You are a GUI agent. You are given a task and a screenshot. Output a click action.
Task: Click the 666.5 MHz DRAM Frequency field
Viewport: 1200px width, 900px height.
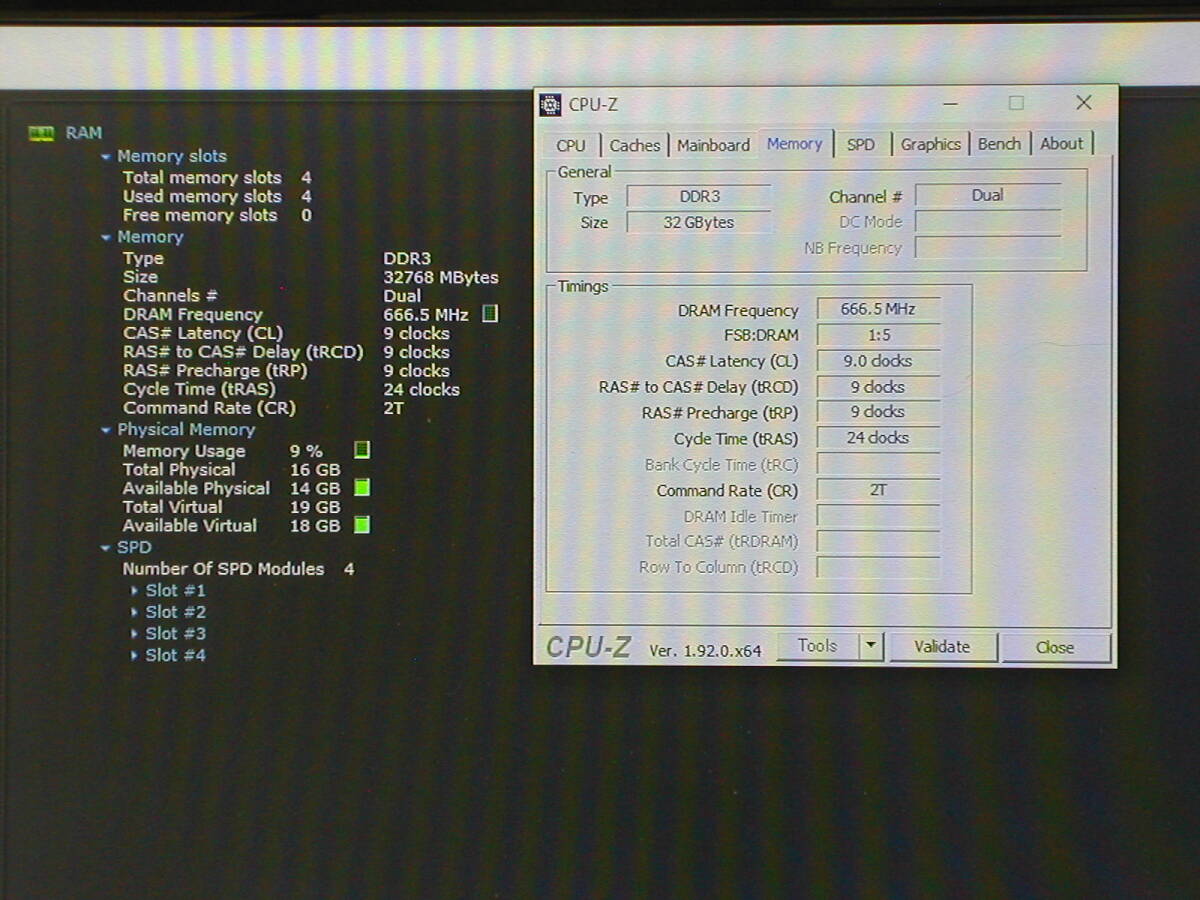[x=878, y=310]
